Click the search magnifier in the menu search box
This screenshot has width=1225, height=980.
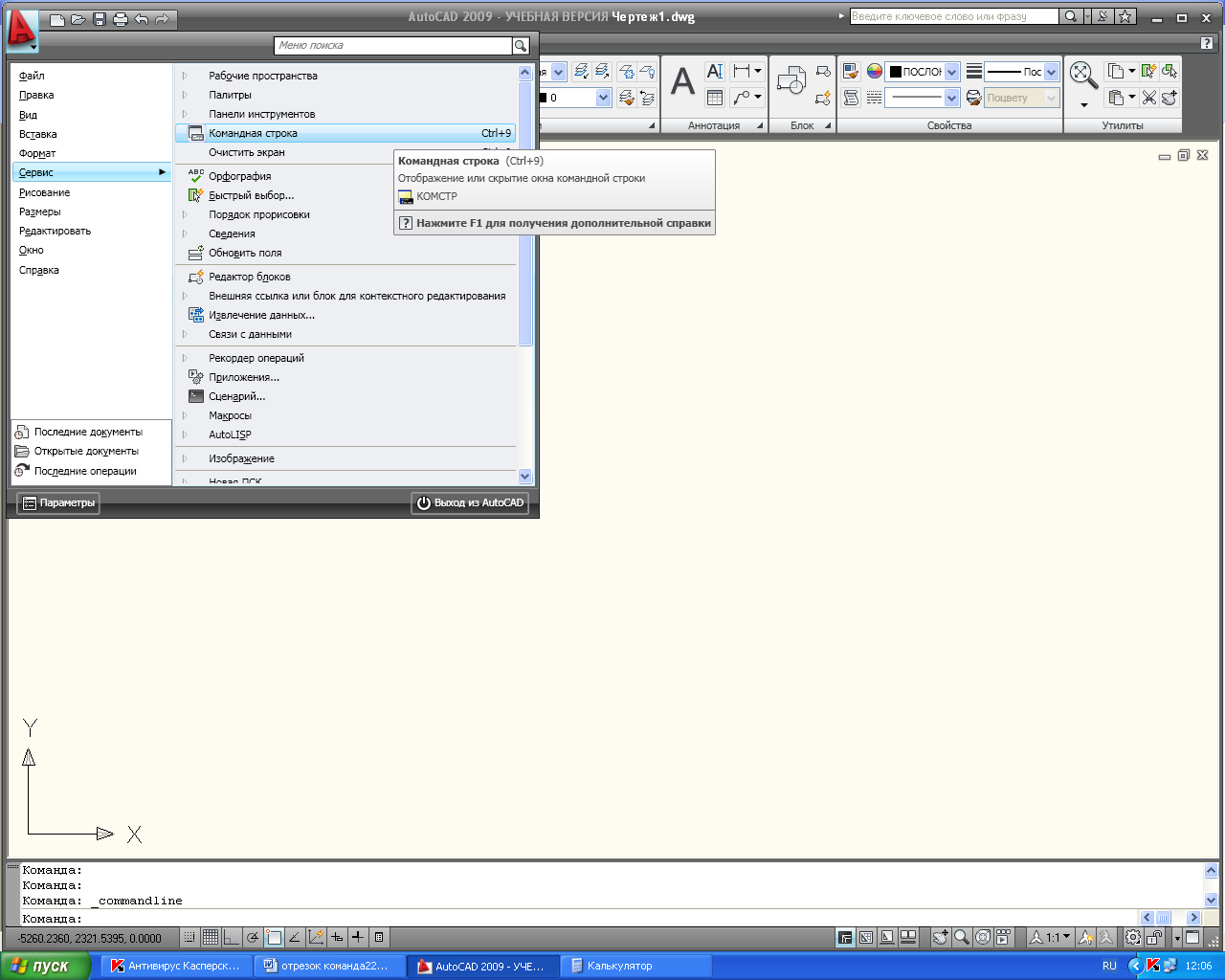(521, 46)
